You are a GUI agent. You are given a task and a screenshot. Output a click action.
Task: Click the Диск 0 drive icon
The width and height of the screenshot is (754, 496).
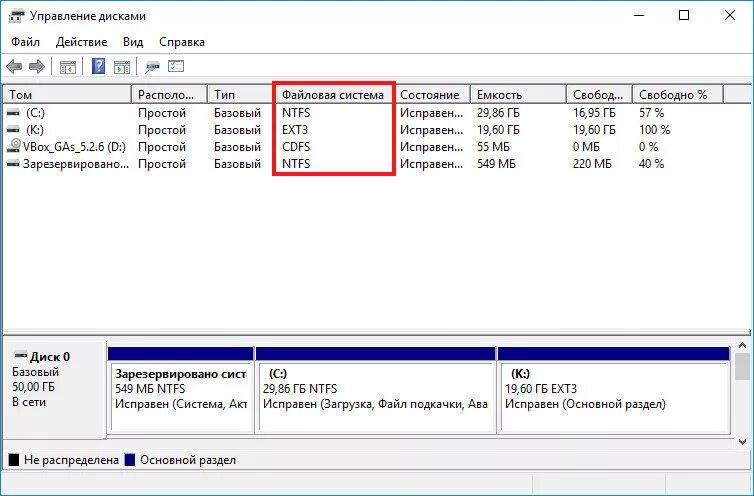pyautogui.click(x=21, y=356)
